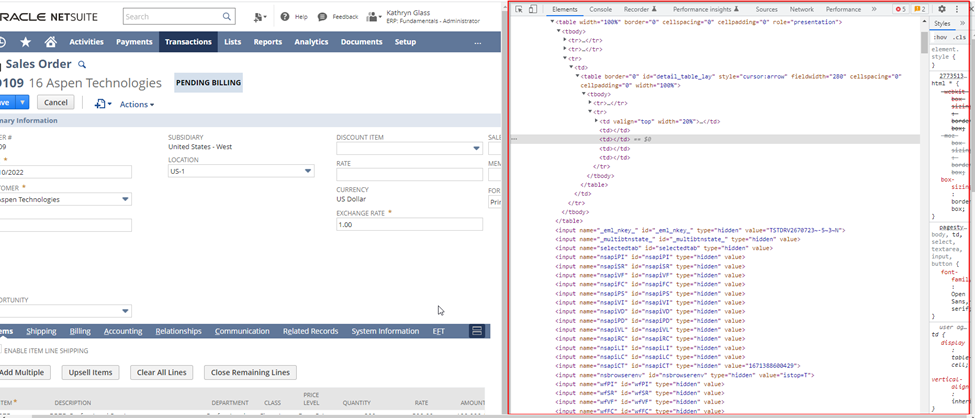
Task: Open the Transactions menu
Action: click(188, 42)
